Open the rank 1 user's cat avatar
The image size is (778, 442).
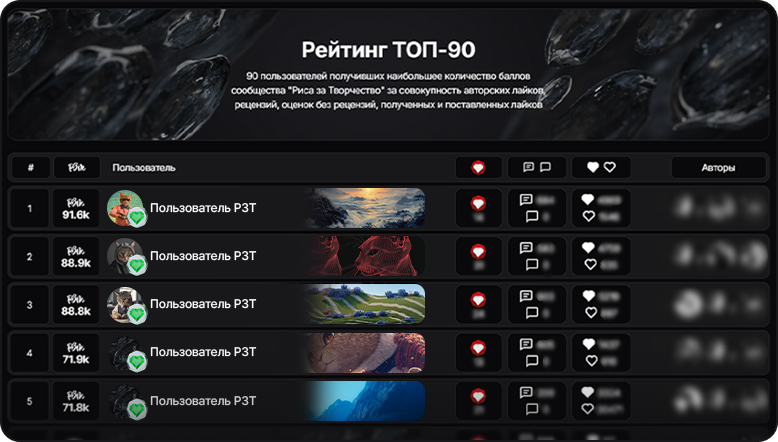pos(125,207)
